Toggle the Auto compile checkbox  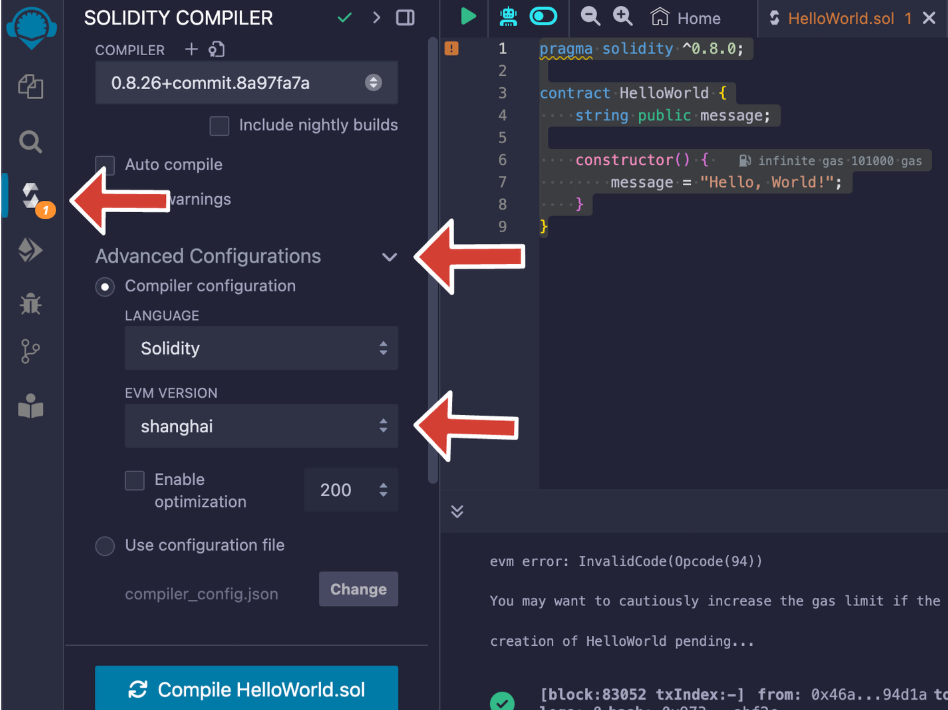pyautogui.click(x=105, y=165)
